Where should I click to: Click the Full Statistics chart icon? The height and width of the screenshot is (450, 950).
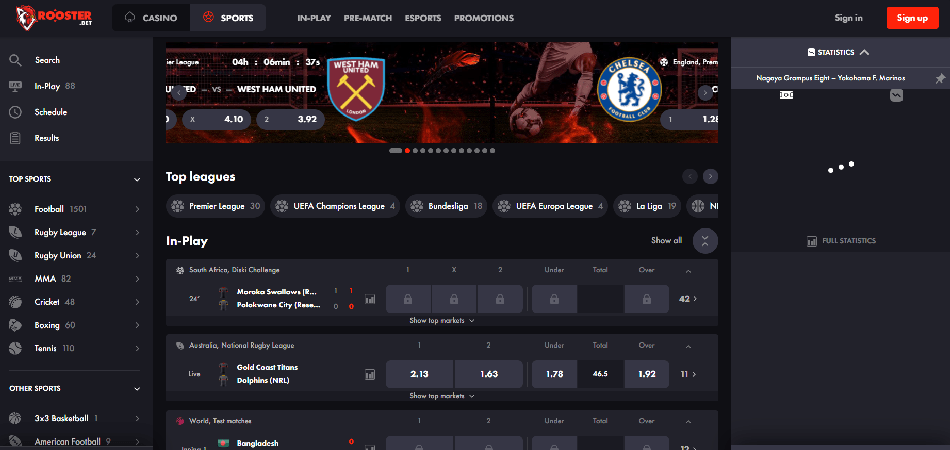pos(812,241)
